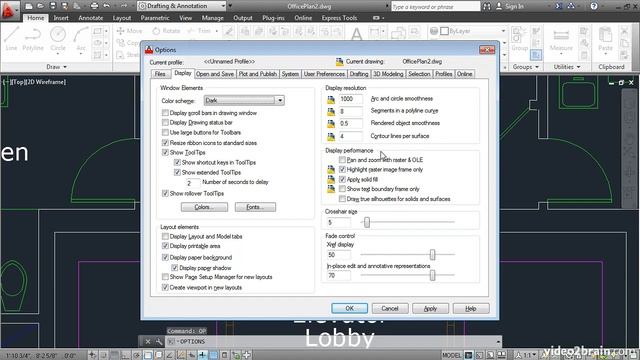This screenshot has height=360, width=640.
Task: Click the binoculars search icon in title bar
Action: 487,7
